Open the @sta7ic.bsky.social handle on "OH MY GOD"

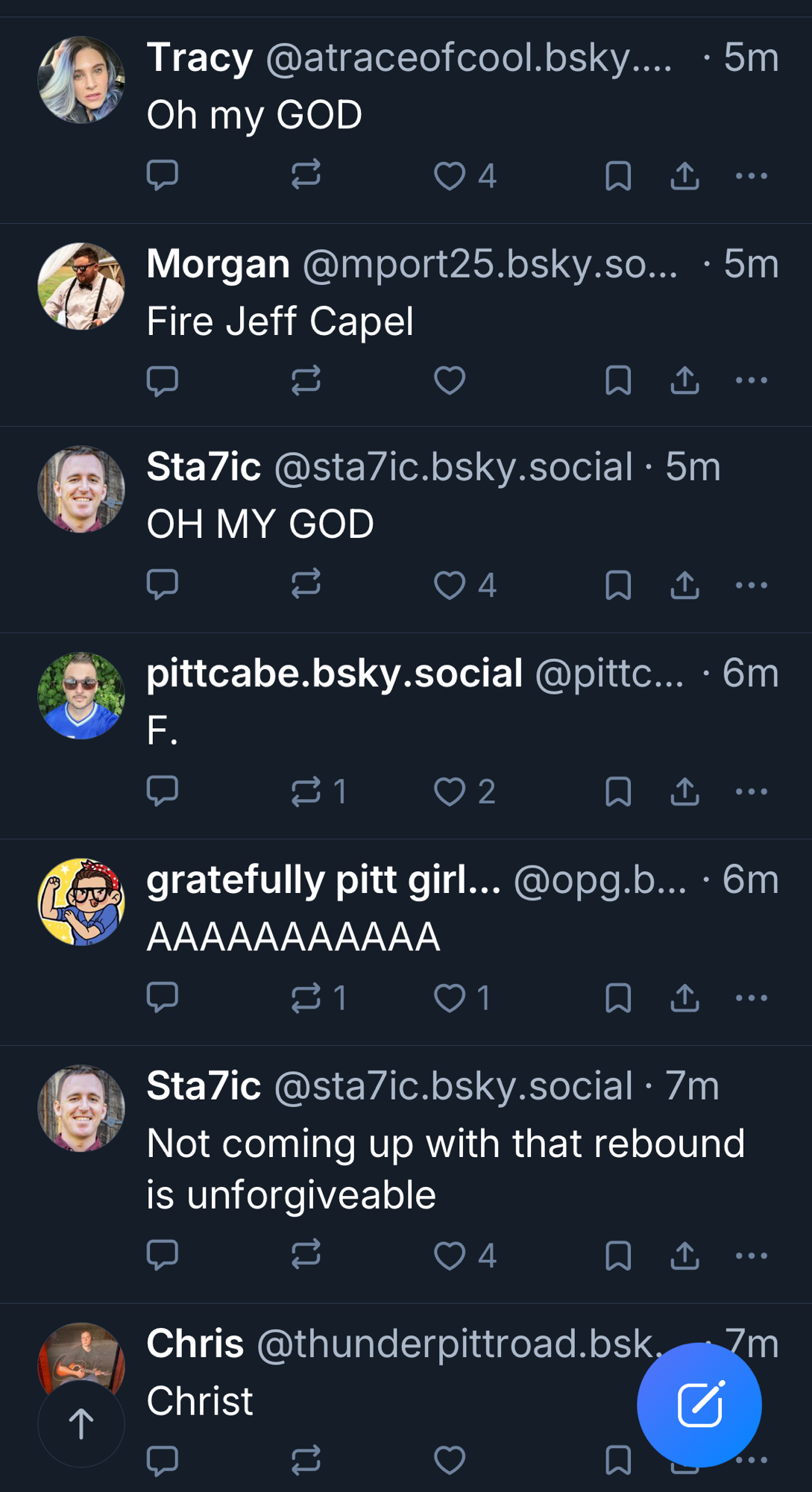click(x=453, y=468)
